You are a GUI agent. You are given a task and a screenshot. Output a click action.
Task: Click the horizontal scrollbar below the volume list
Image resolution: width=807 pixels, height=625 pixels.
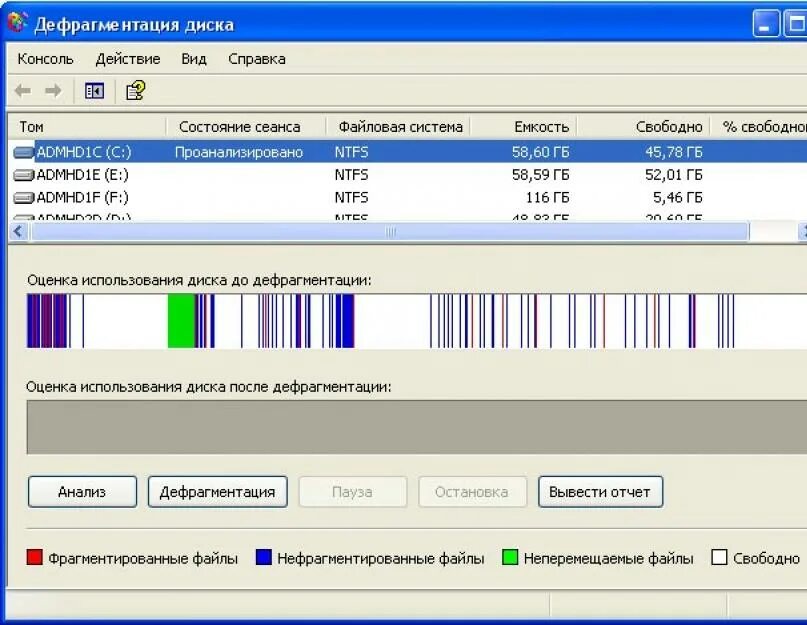pyautogui.click(x=390, y=231)
